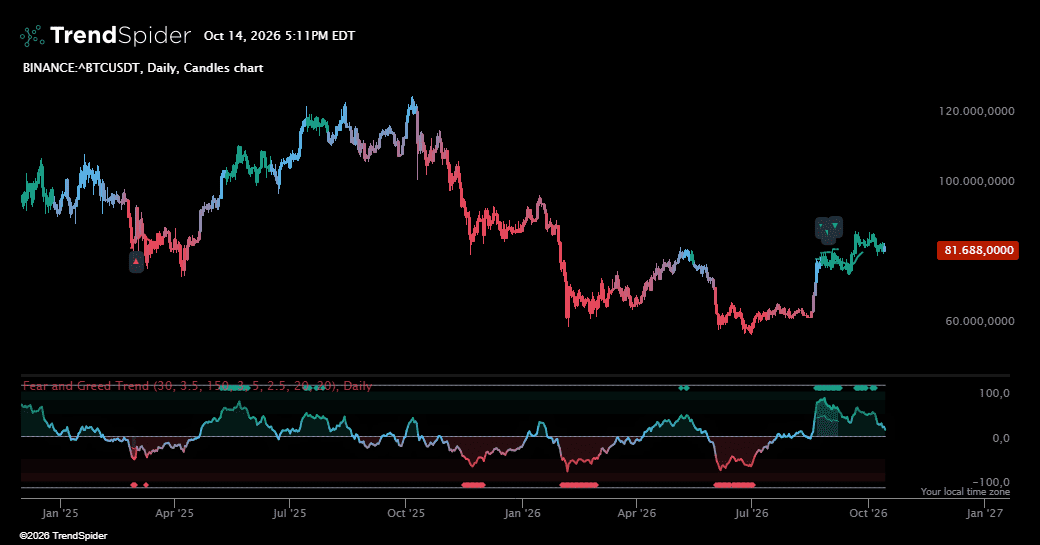Screen dimensions: 1040x545
Task: Click the 60.000,0000 price axis label
Action: click(980, 321)
